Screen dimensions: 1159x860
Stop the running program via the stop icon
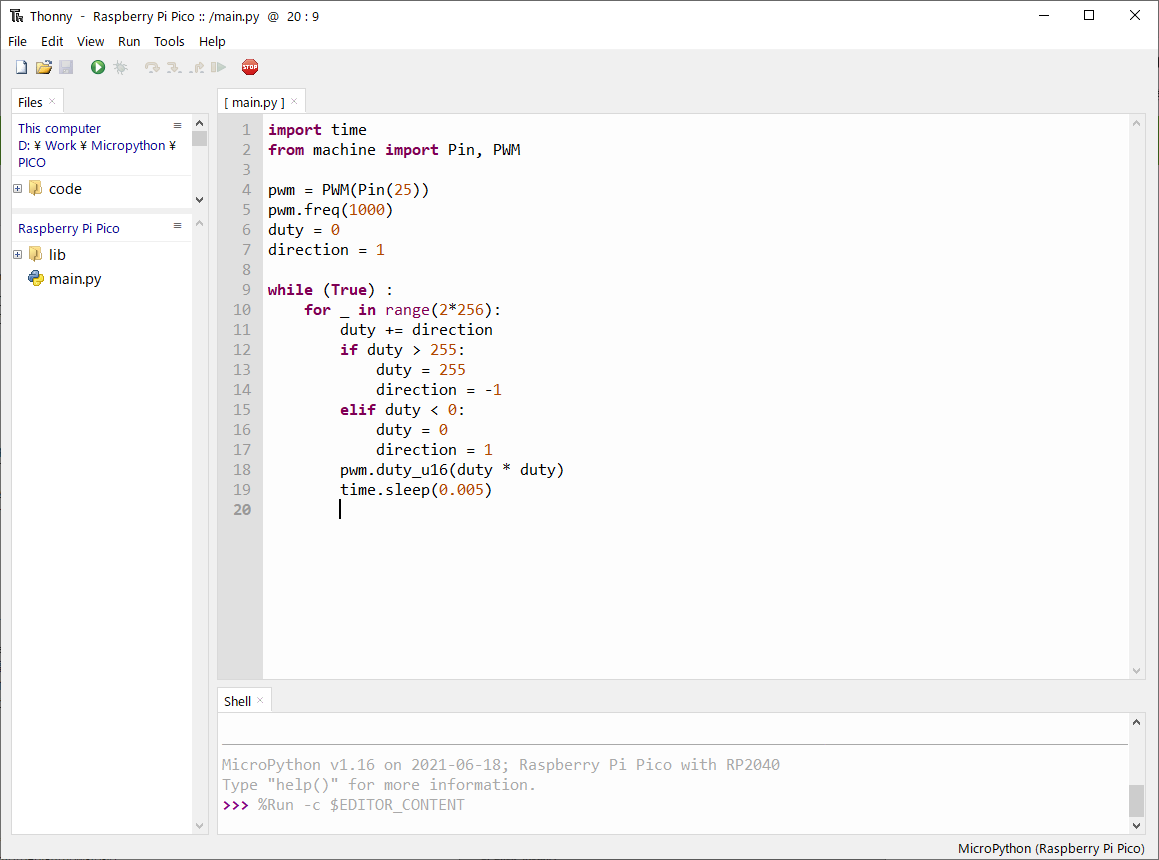[x=249, y=67]
